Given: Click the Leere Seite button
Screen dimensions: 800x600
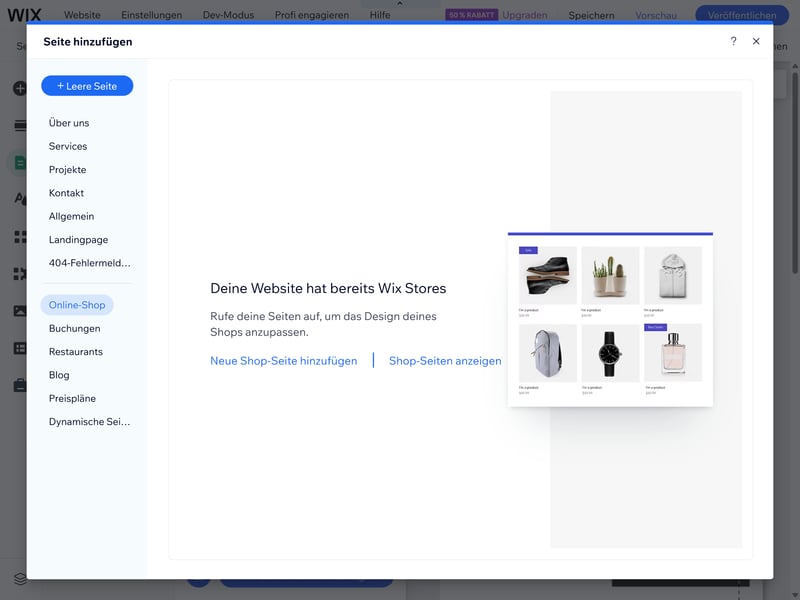Looking at the screenshot, I should (x=87, y=86).
